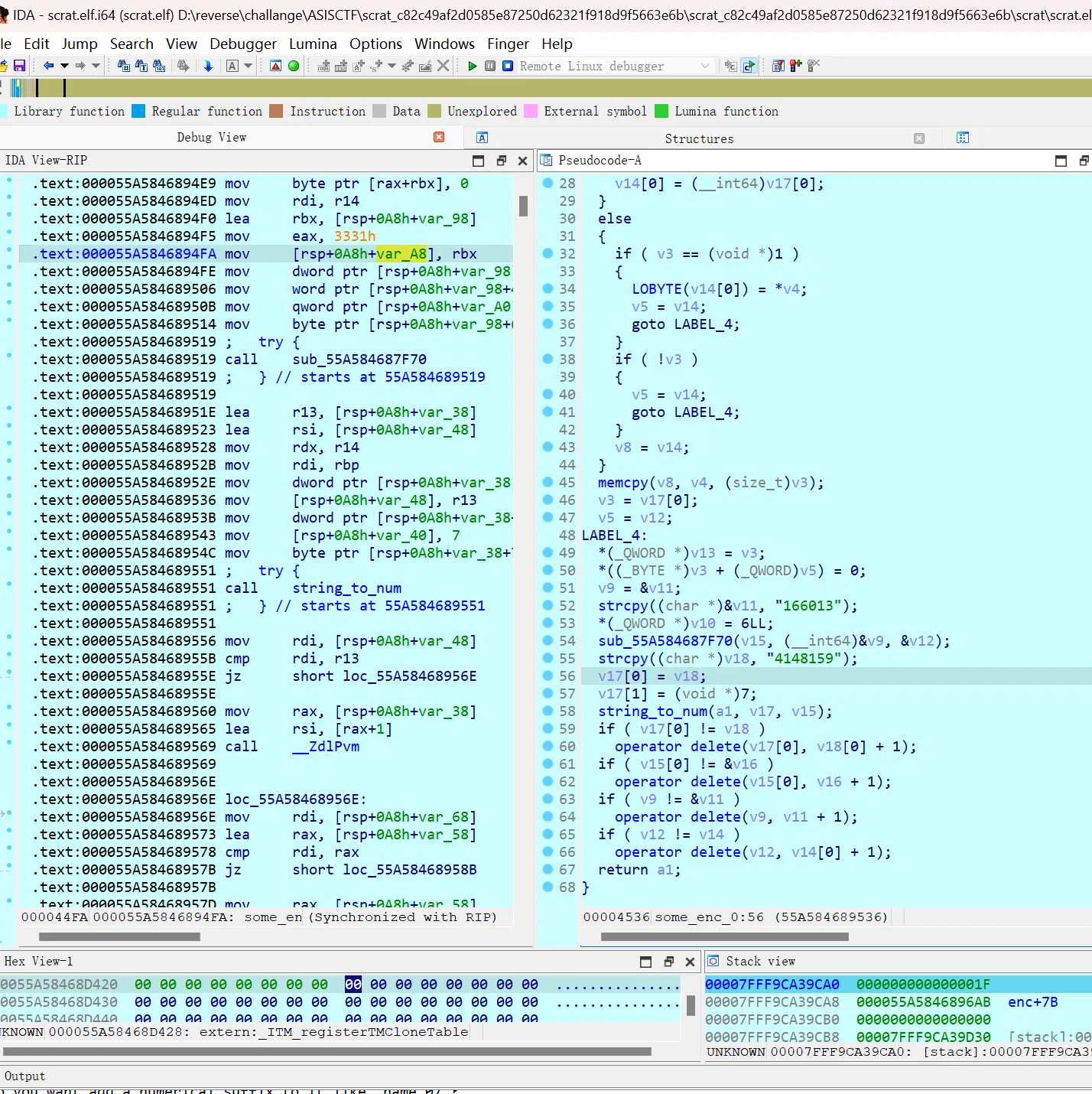This screenshot has height=1094, width=1092.
Task: Click the 'return a1;' line in pseudocode
Action: click(x=639, y=869)
